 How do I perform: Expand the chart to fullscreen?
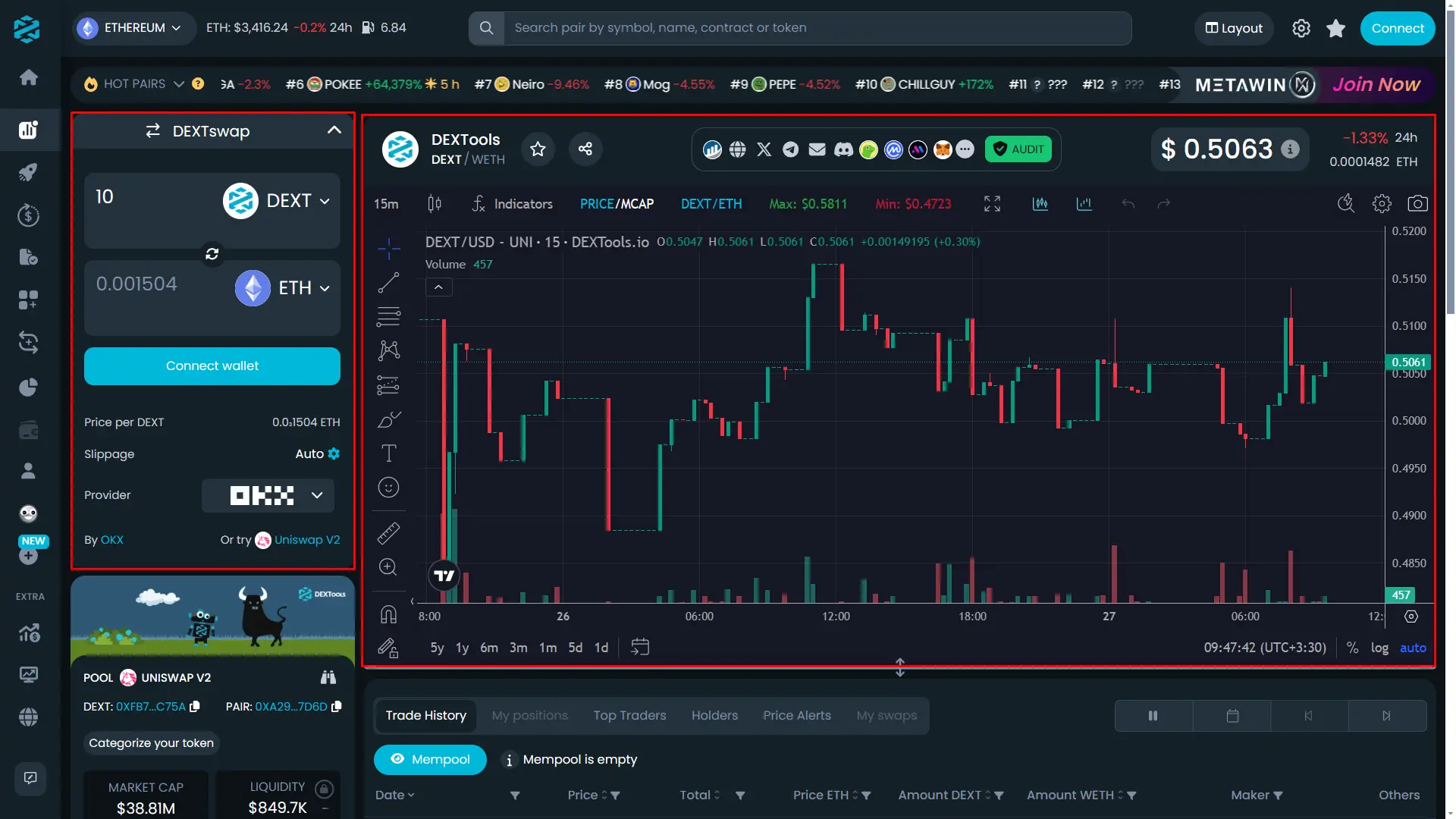coord(992,203)
